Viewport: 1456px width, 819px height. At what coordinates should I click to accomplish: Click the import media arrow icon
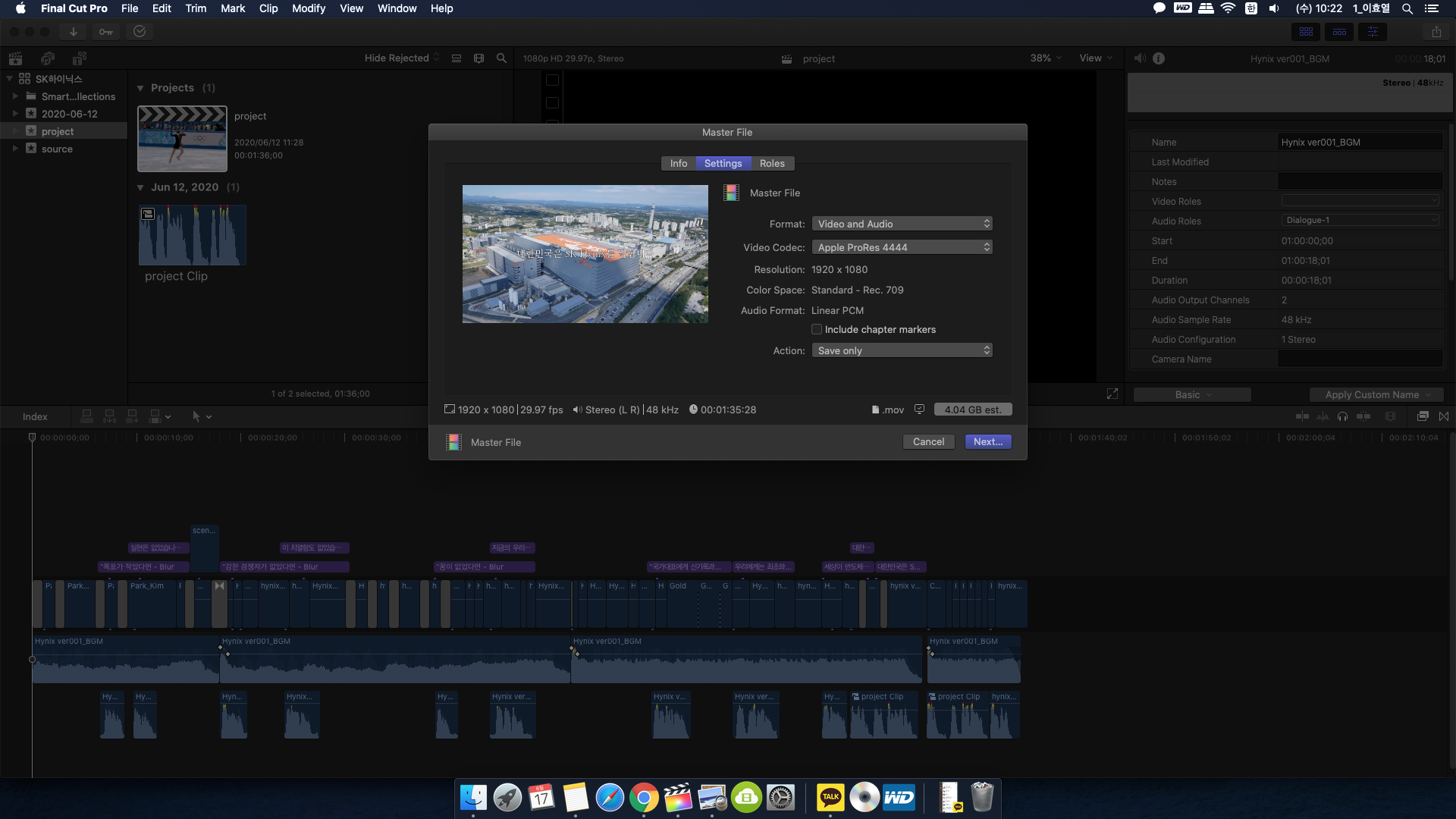(x=74, y=32)
